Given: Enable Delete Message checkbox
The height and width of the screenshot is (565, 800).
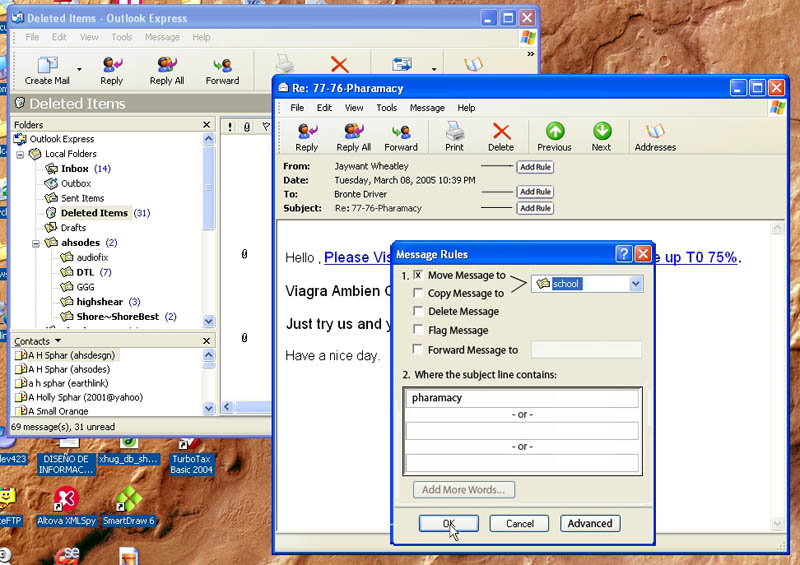Looking at the screenshot, I should (x=418, y=311).
